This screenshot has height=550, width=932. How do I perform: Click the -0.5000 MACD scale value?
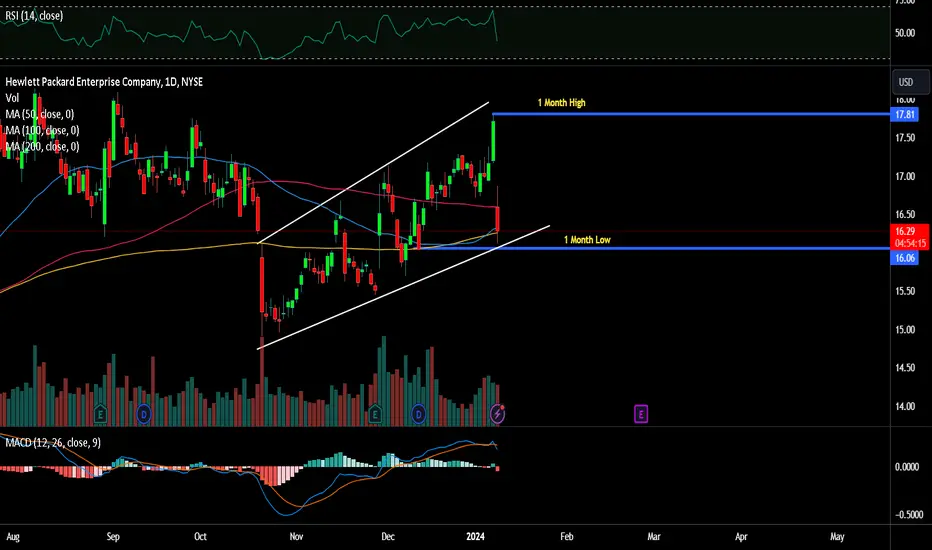[x=909, y=515]
